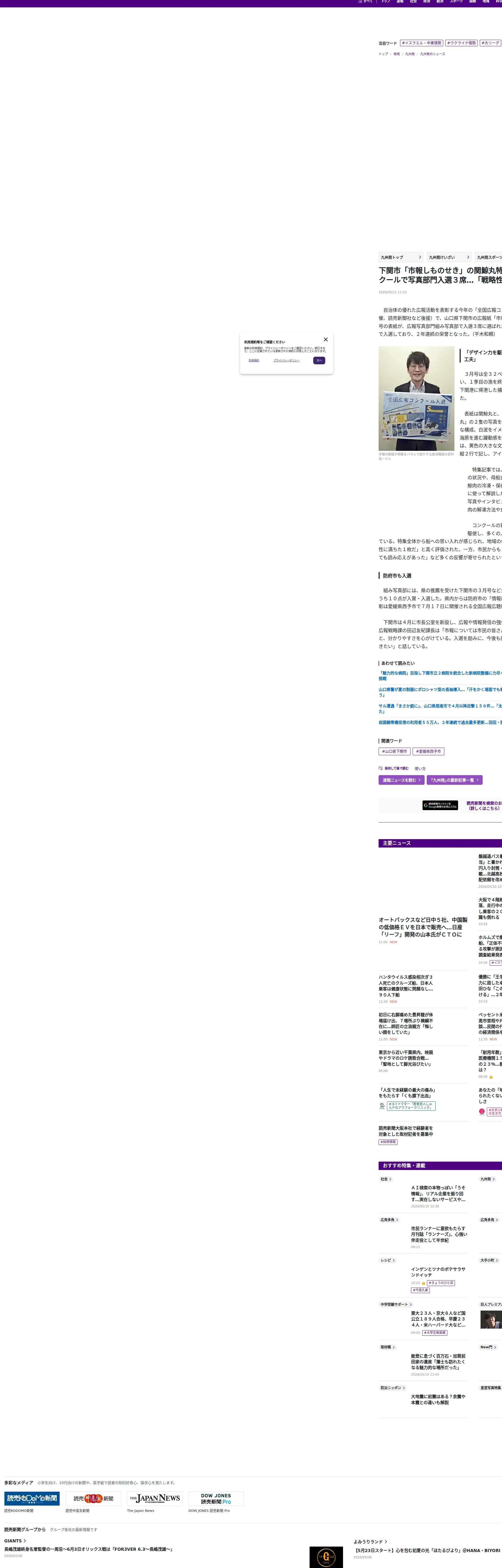Expand the 社会 section chevron link
The width and height of the screenshot is (502, 1568).
pos(386,1179)
